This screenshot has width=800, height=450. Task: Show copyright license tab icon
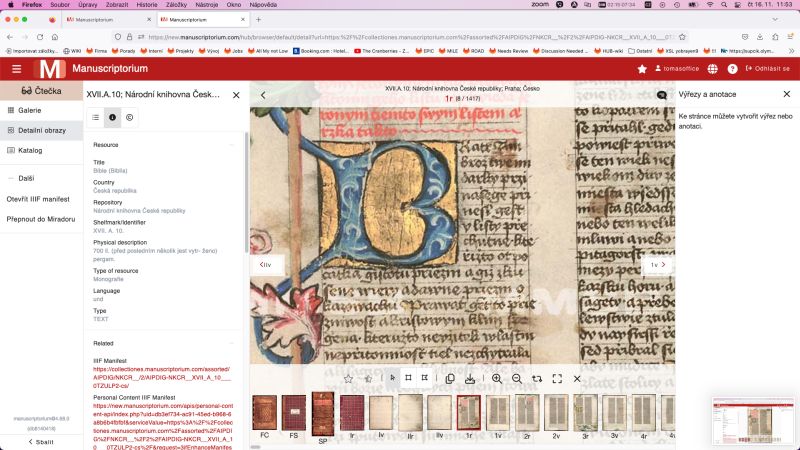point(130,117)
